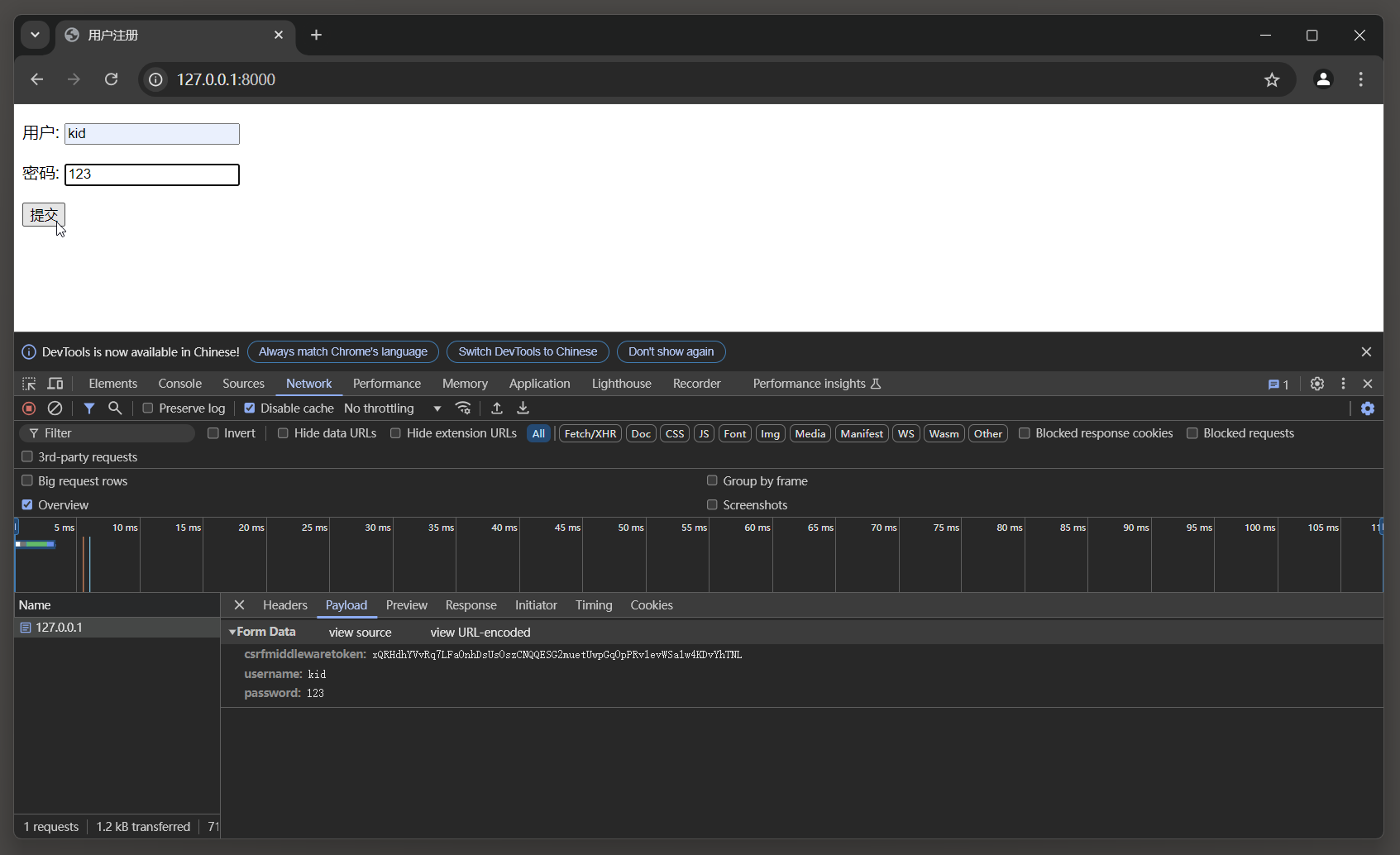Dismiss the DevTools language infobar

[1366, 352]
